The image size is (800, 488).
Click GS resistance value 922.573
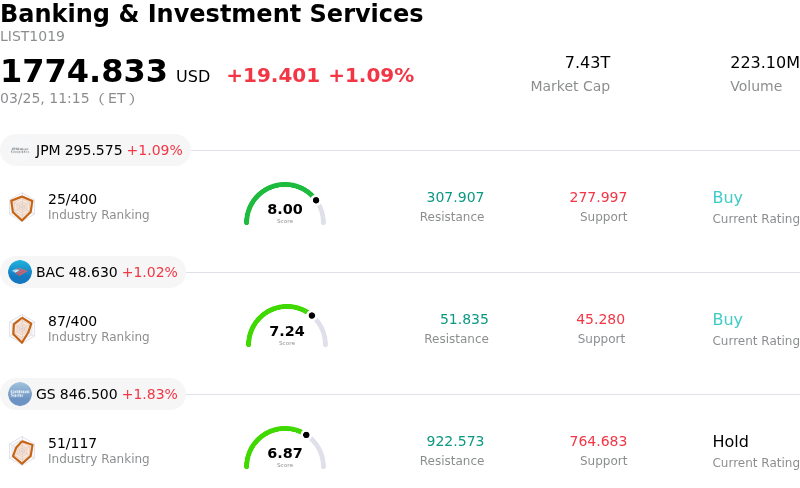455,442
